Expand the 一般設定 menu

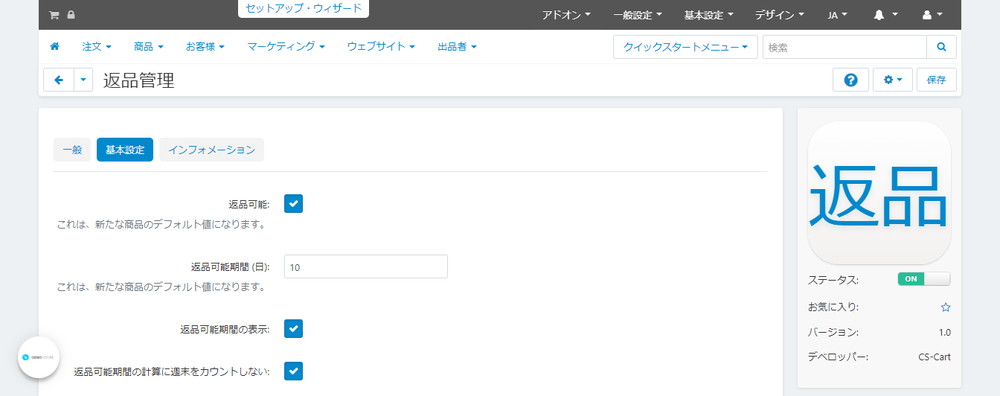point(638,15)
